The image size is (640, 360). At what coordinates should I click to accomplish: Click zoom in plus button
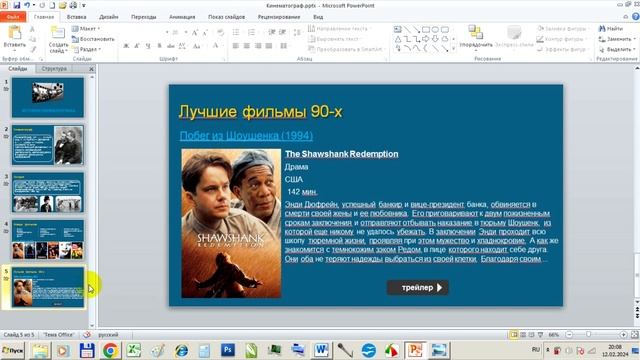[x=623, y=335]
